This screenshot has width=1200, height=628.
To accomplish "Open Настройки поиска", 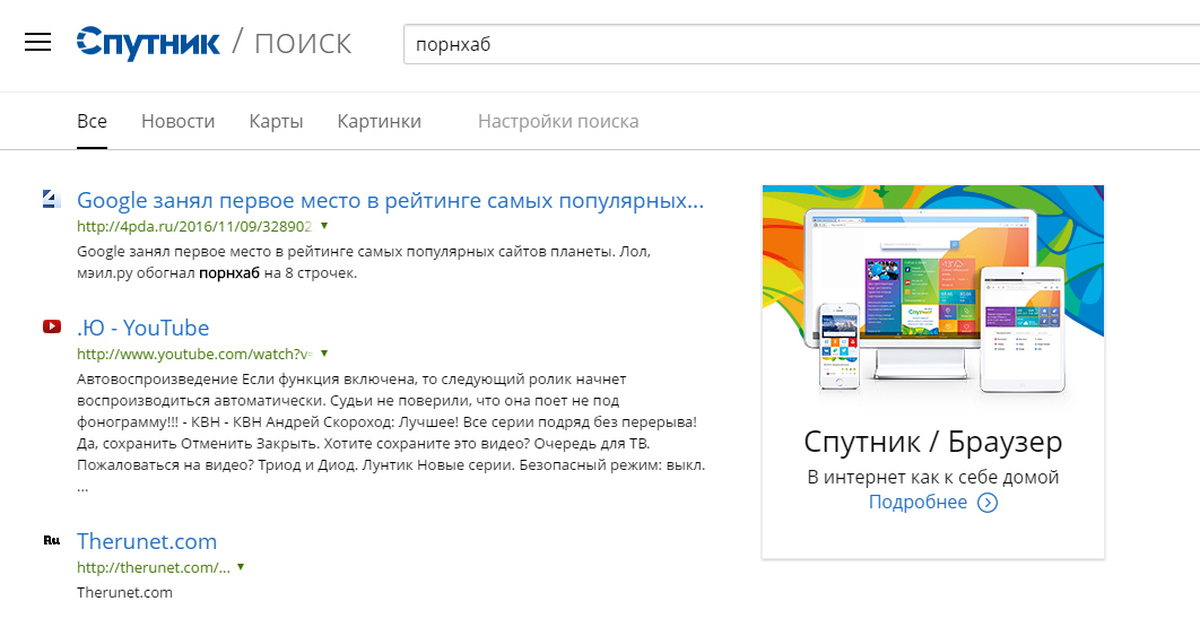I will tap(558, 121).
